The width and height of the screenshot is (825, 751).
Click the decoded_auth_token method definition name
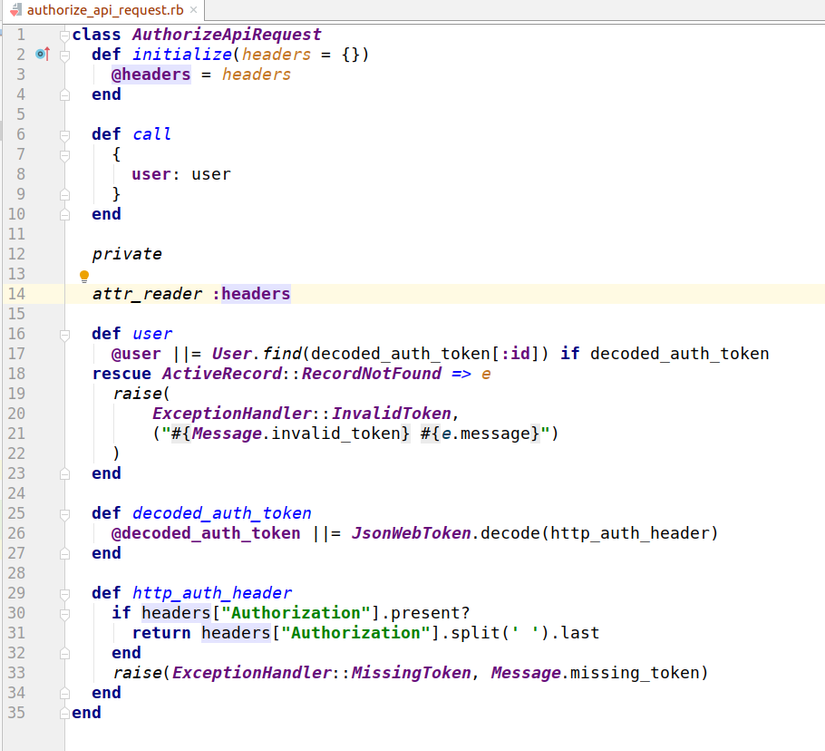222,513
